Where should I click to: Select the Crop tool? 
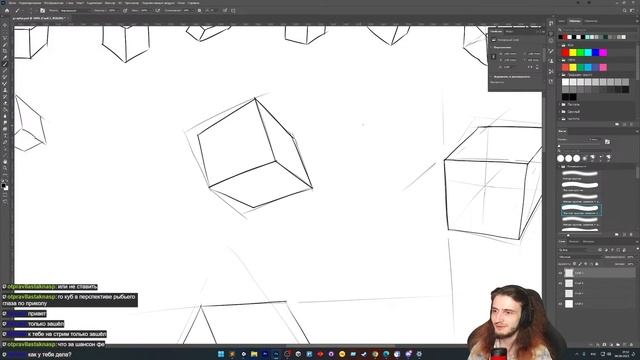pos(5,51)
